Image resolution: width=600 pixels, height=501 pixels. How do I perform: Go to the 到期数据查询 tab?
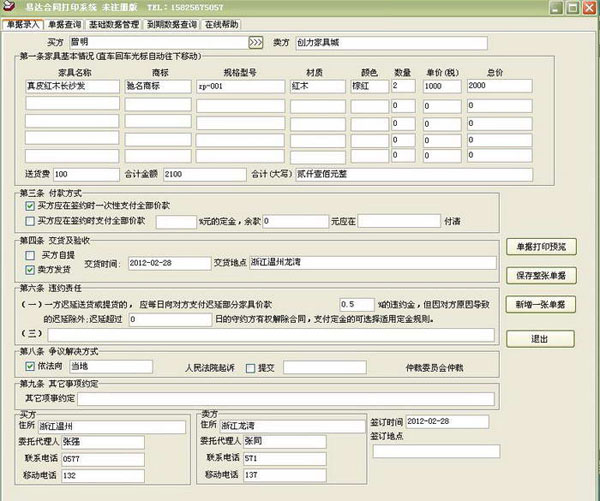click(x=172, y=24)
